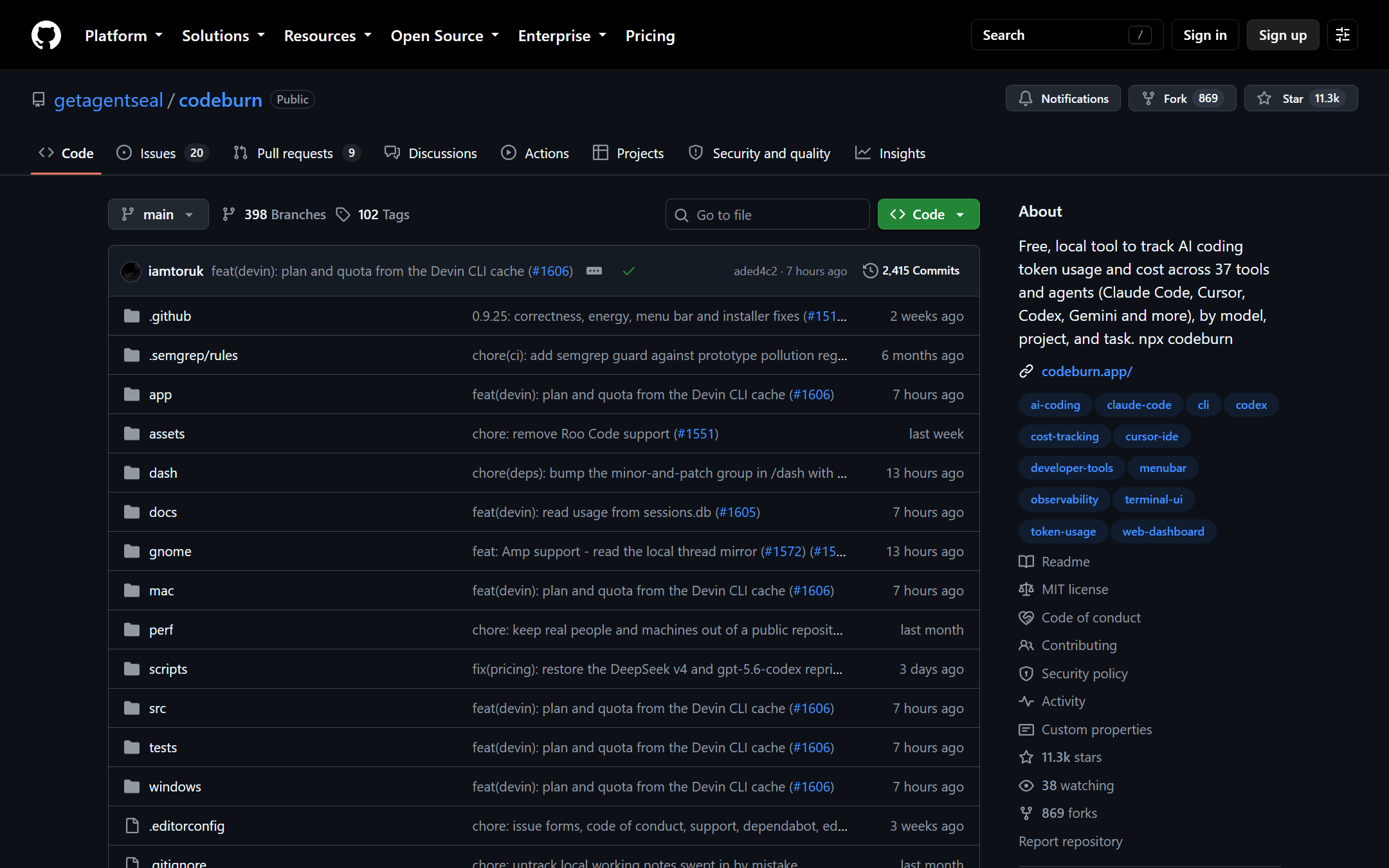Expand the commit message ellipsis button
The image size is (1389, 868).
594,271
